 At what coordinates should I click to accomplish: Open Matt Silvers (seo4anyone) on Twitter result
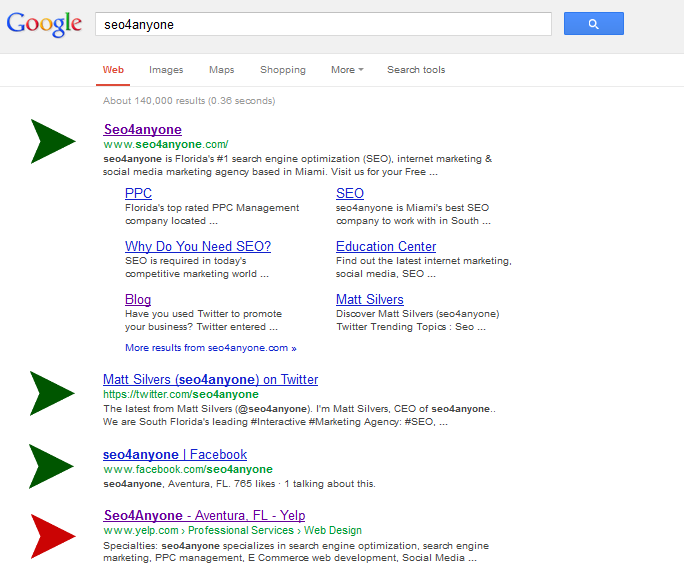[x=211, y=380]
